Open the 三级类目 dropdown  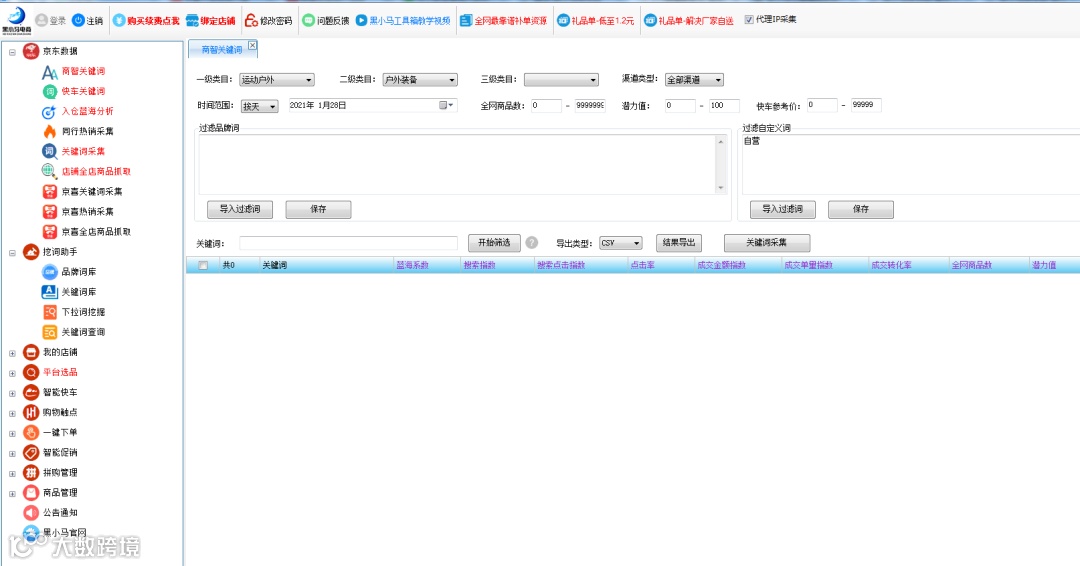pos(561,80)
